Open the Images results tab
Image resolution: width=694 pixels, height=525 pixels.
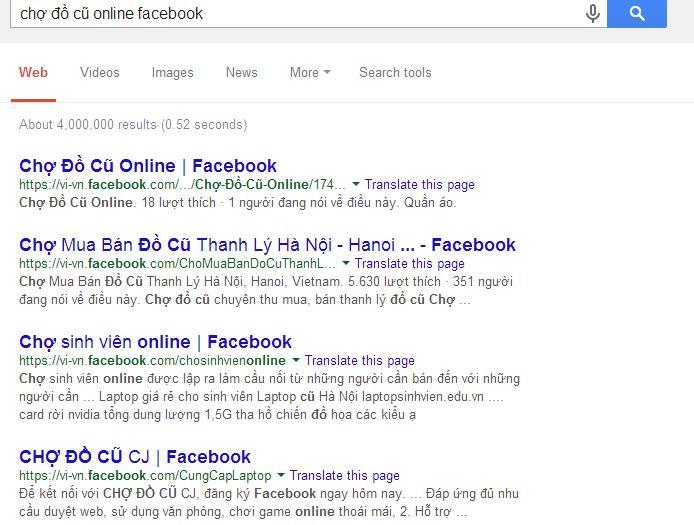pos(173,72)
